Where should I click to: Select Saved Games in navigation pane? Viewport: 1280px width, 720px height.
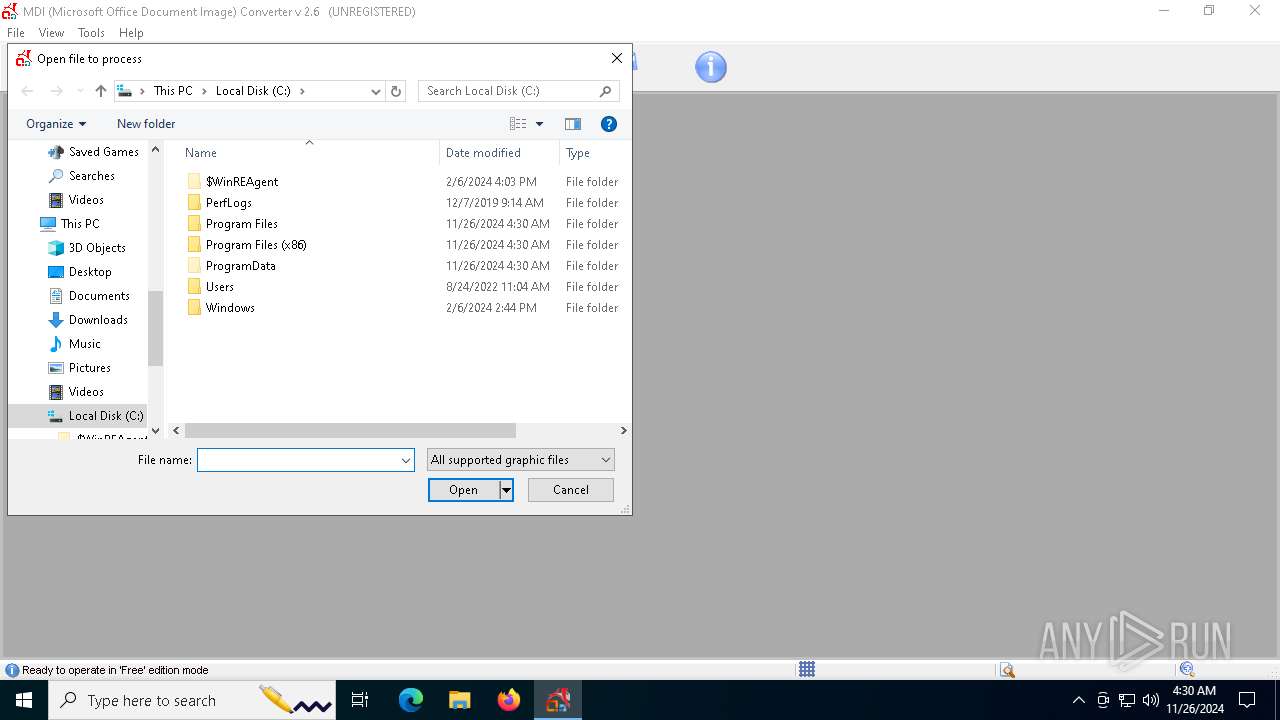[x=104, y=152]
